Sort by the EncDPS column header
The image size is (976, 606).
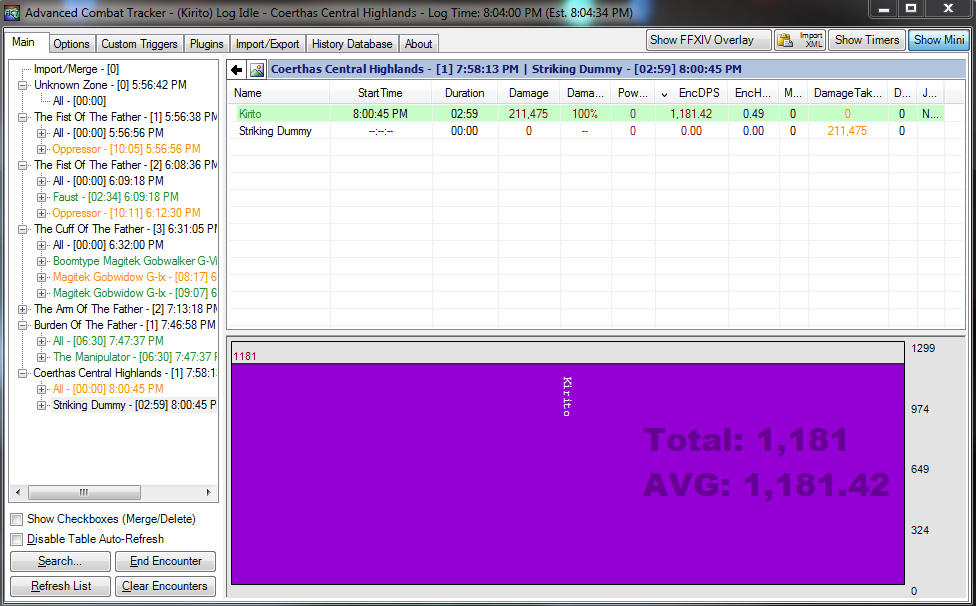point(692,93)
